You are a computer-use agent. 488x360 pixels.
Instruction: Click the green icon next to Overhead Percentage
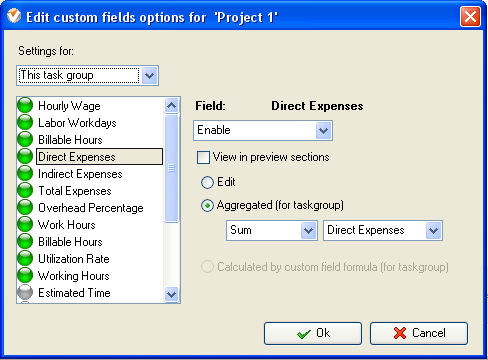(x=25, y=207)
